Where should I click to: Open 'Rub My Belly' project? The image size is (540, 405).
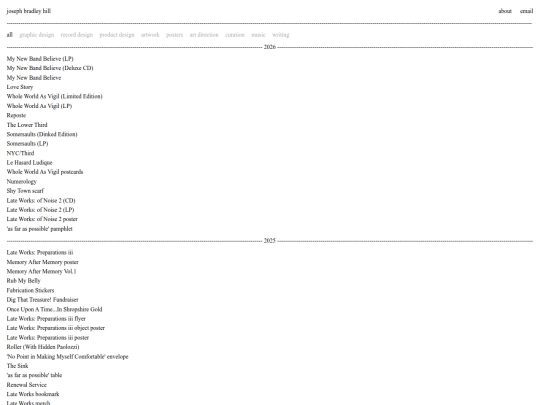pyautogui.click(x=23, y=280)
